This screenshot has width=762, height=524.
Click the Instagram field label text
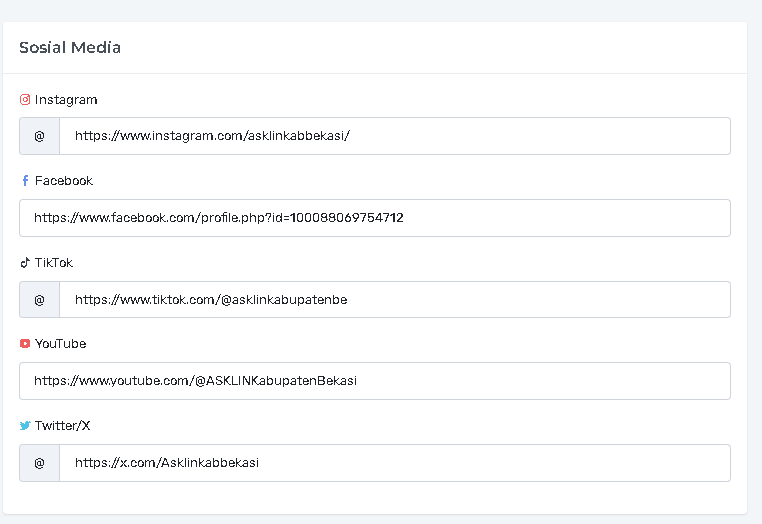pyautogui.click(x=66, y=100)
